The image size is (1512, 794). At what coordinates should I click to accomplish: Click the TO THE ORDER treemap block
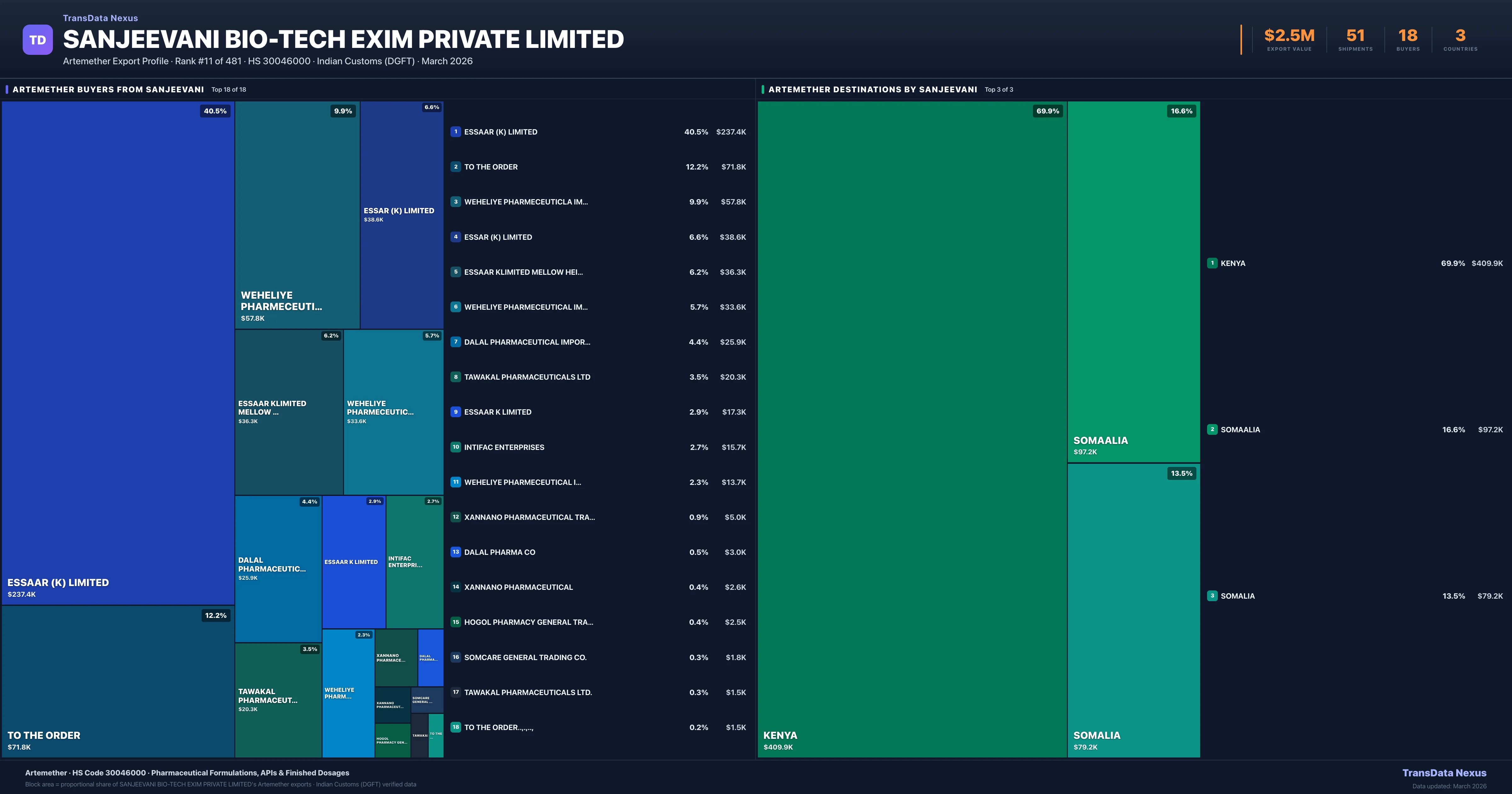tap(117, 681)
